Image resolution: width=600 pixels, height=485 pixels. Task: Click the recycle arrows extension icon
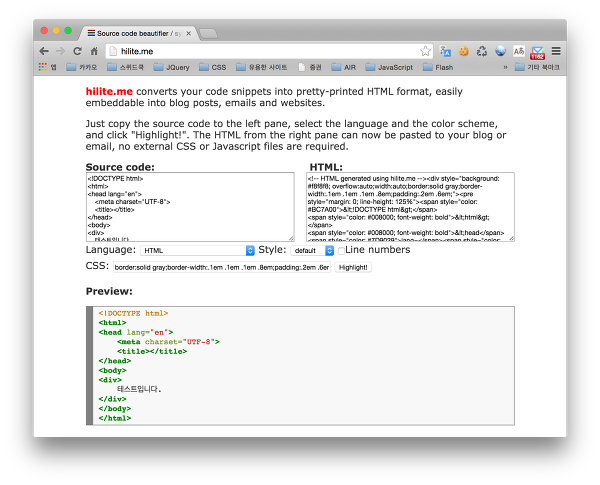pos(482,51)
